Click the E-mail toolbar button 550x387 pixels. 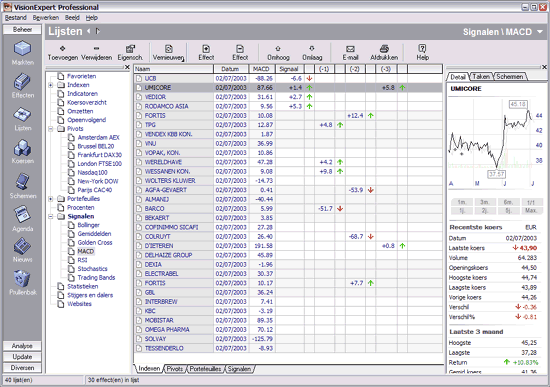tap(350, 53)
